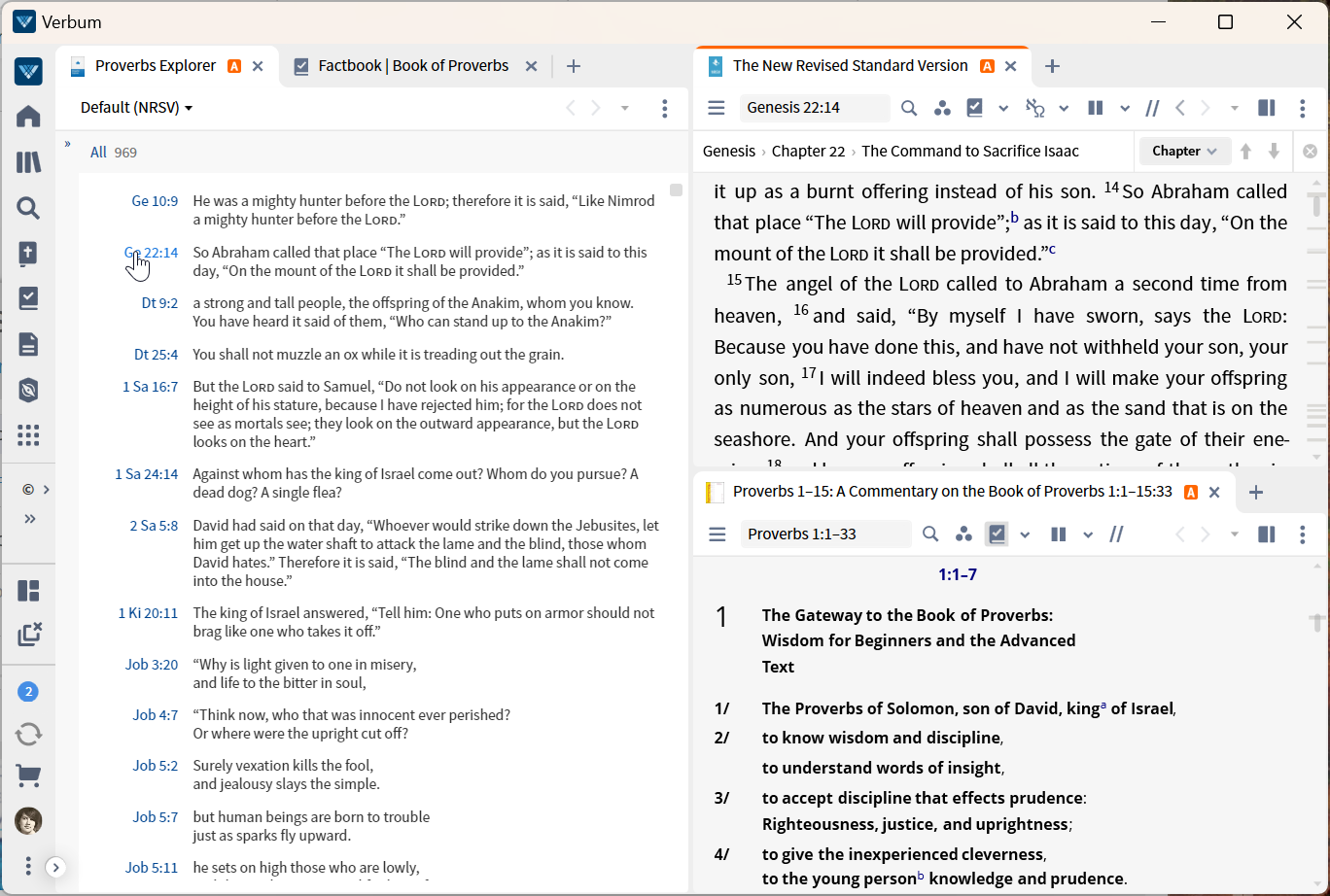Open the NRSV panel hamburger menu

[x=717, y=108]
